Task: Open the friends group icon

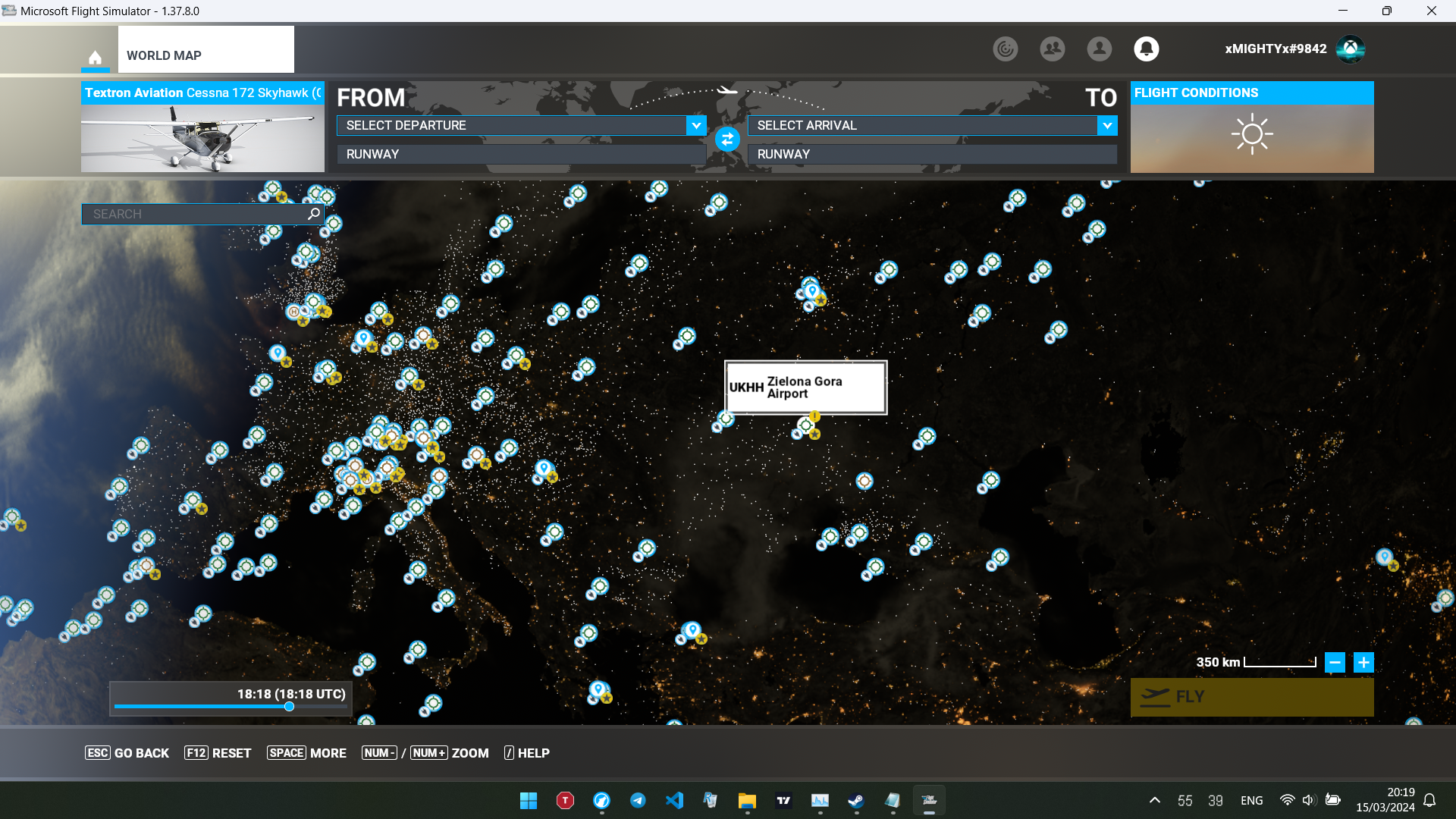Action: (x=1052, y=49)
